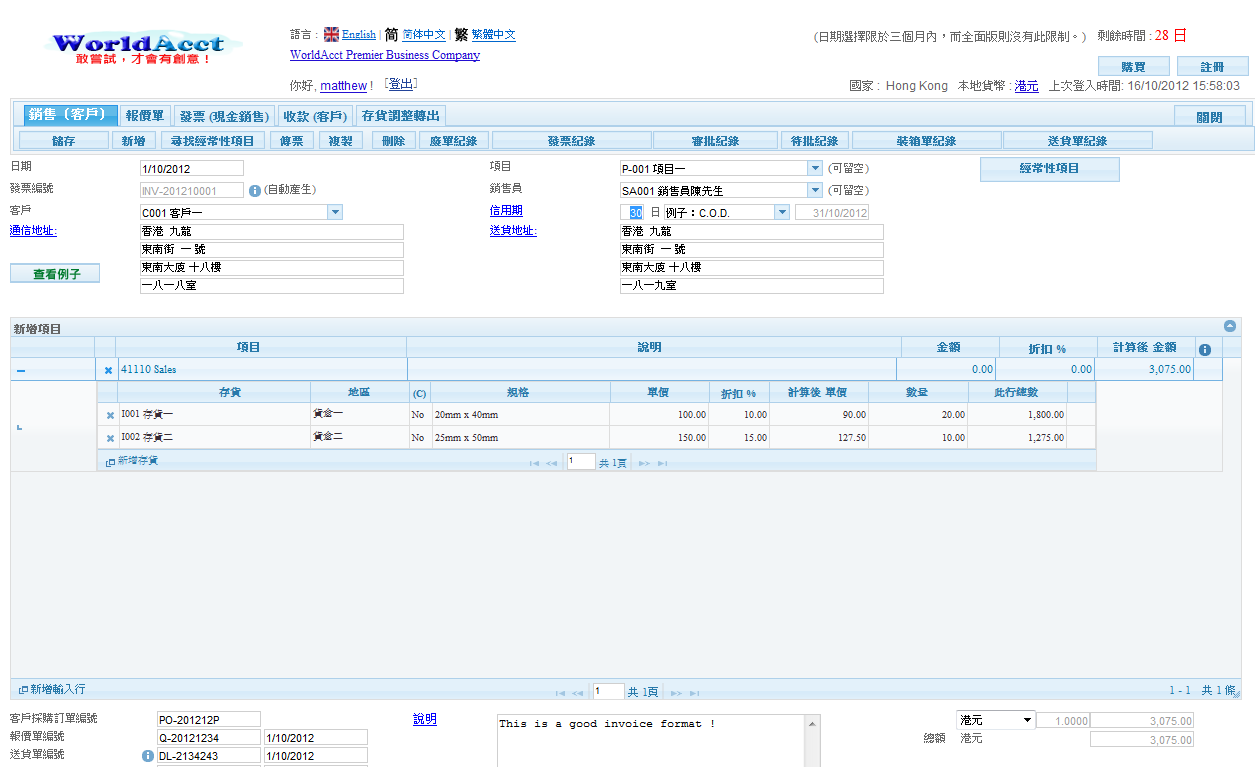Remove inventory line I001 with its X icon
The width and height of the screenshot is (1255, 767).
pyautogui.click(x=110, y=415)
